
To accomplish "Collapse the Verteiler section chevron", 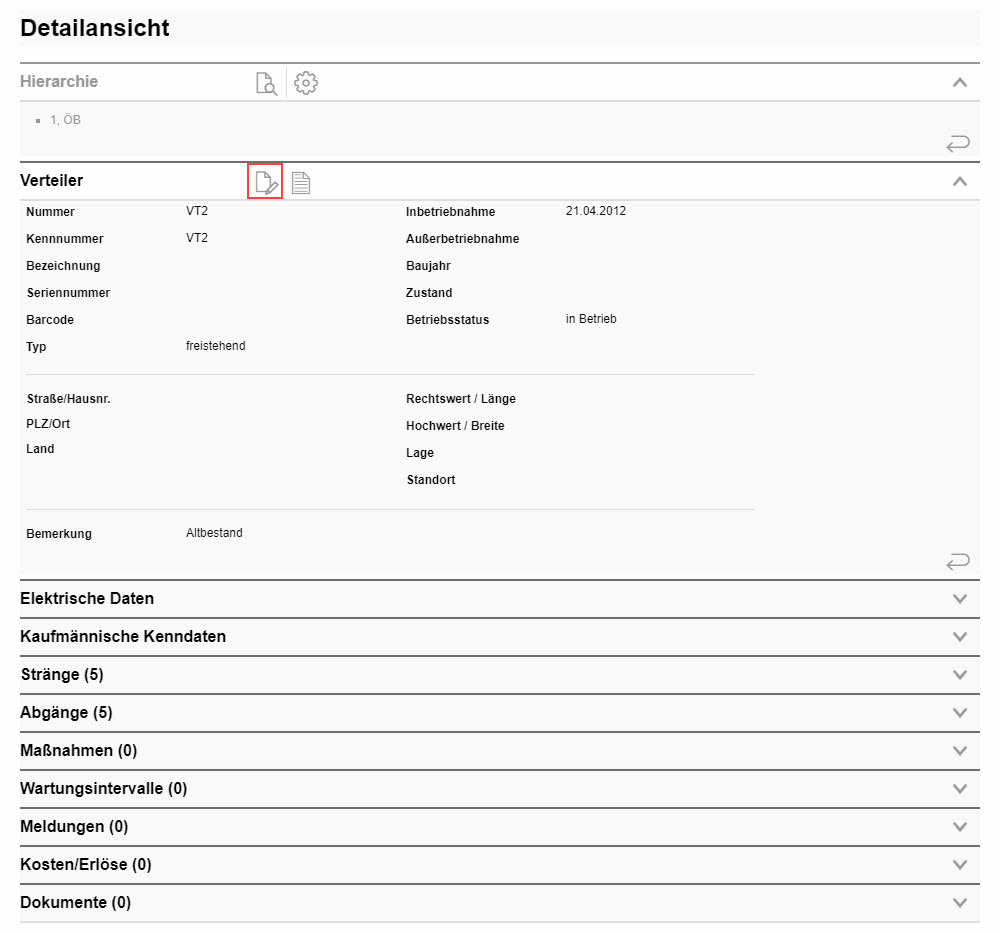I will (x=960, y=181).
